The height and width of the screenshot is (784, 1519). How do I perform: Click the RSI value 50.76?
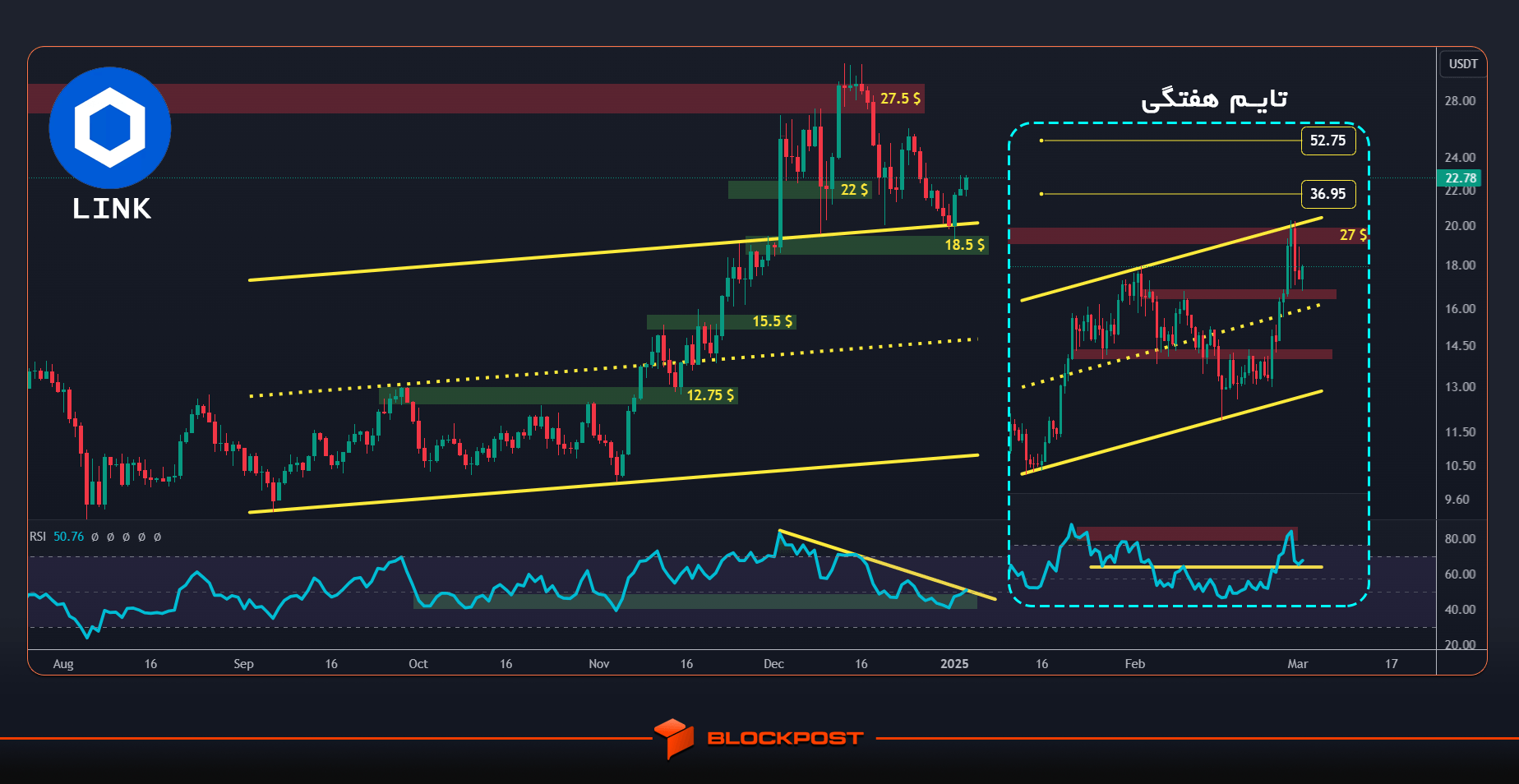(x=68, y=537)
